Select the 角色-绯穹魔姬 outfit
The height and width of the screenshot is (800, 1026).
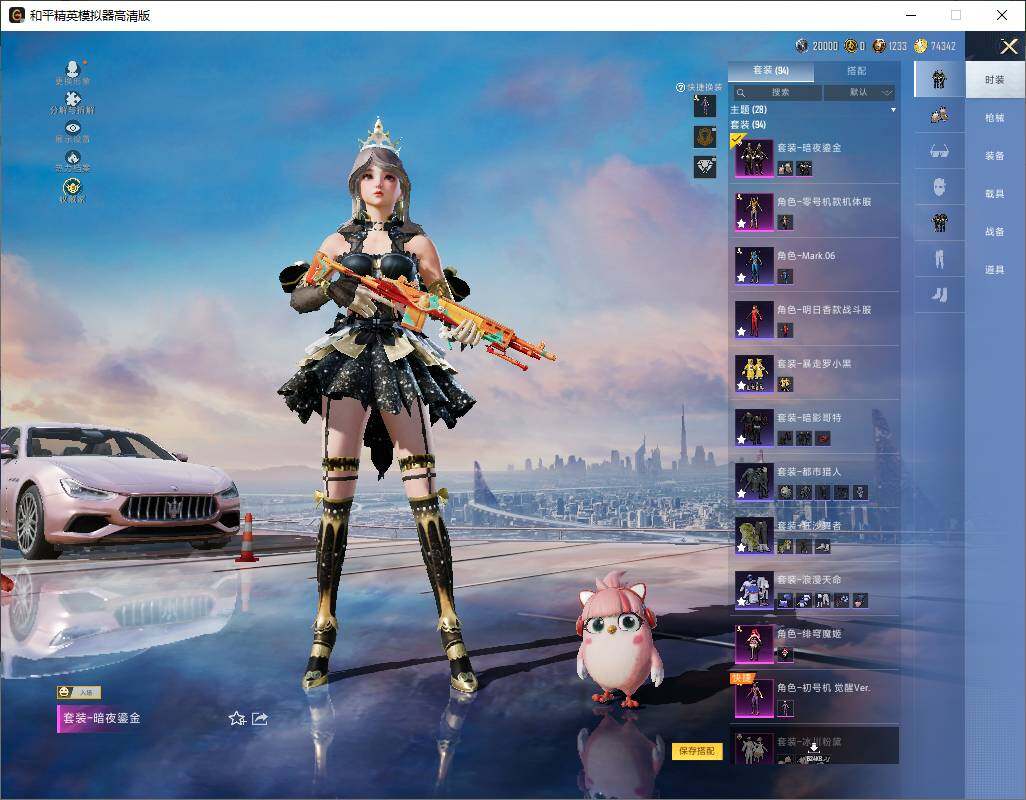[x=814, y=644]
